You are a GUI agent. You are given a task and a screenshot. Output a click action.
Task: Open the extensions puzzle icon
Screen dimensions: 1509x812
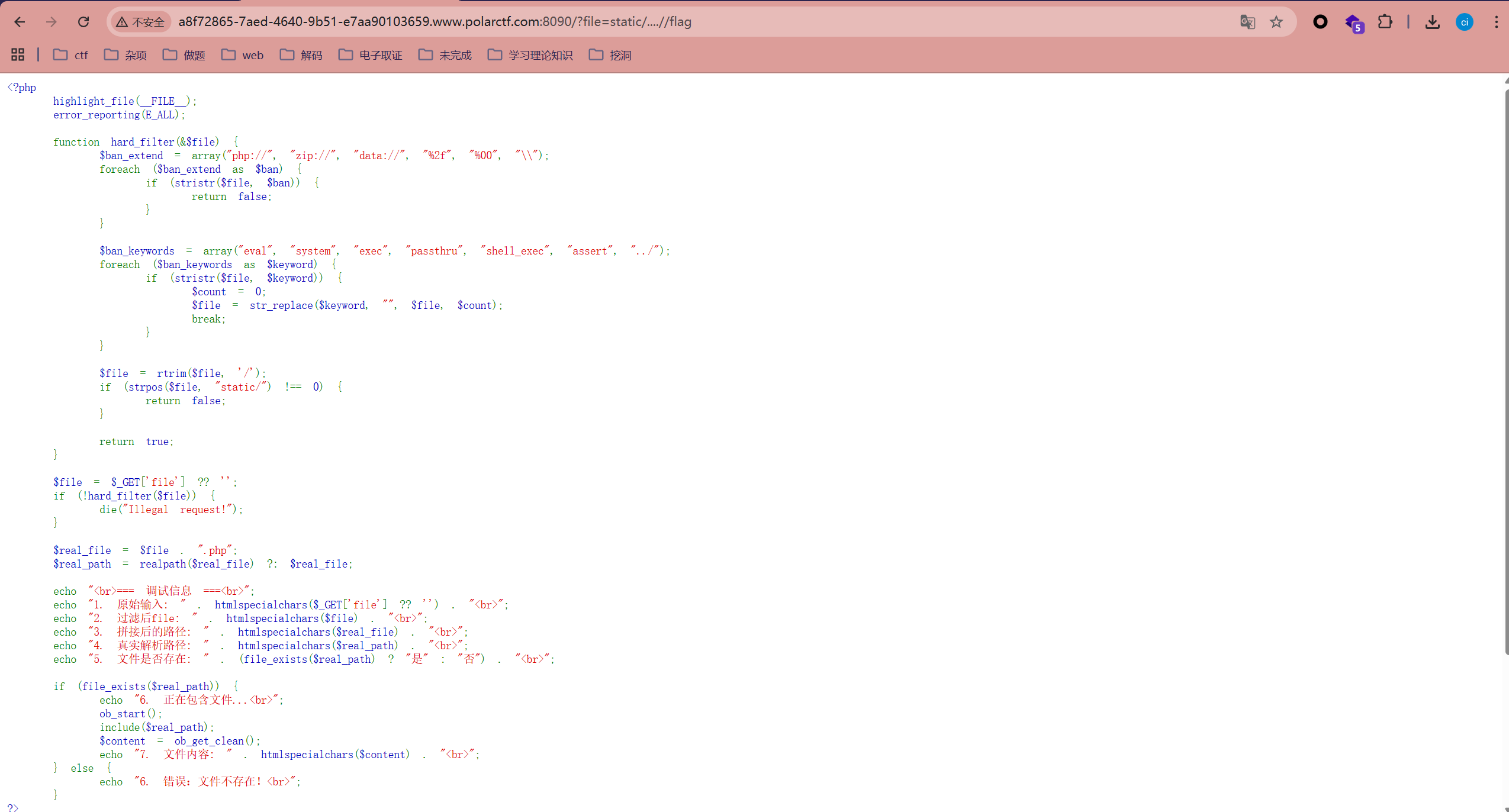(1385, 22)
